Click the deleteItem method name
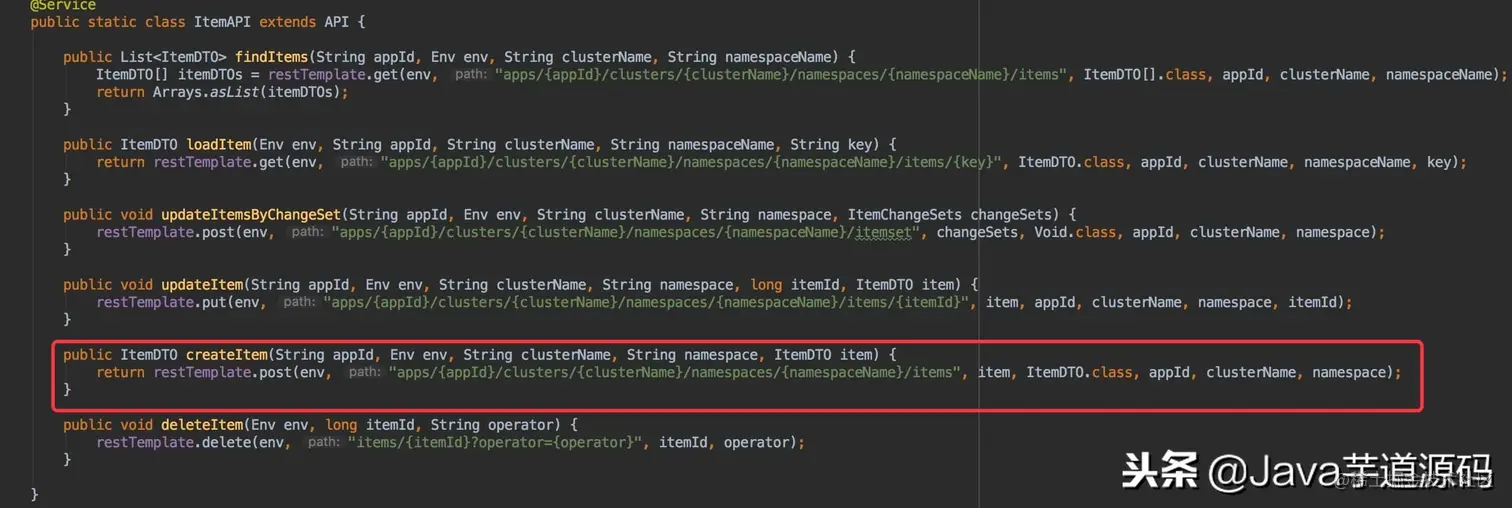This screenshot has height=508, width=1512. (x=203, y=425)
